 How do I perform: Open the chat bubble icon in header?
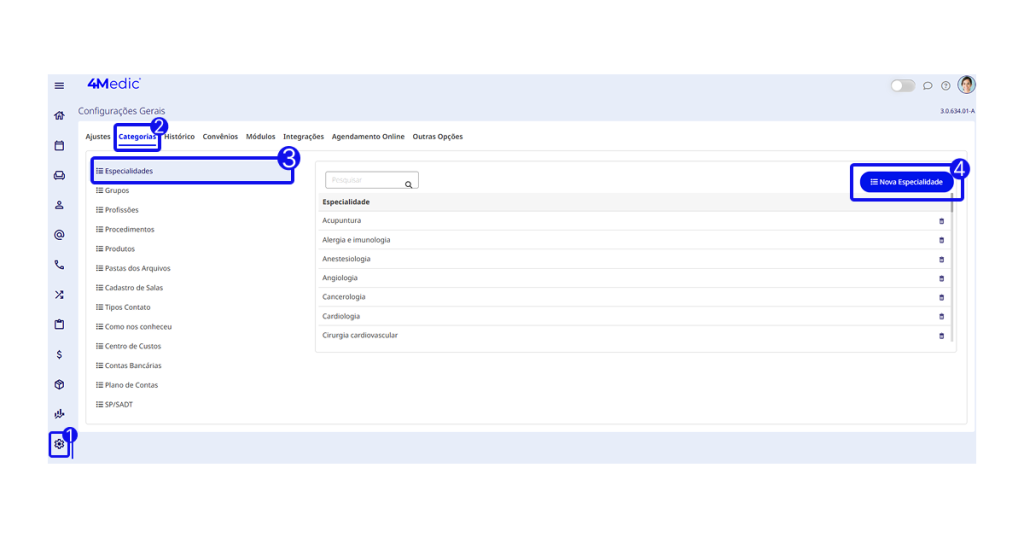[928, 86]
